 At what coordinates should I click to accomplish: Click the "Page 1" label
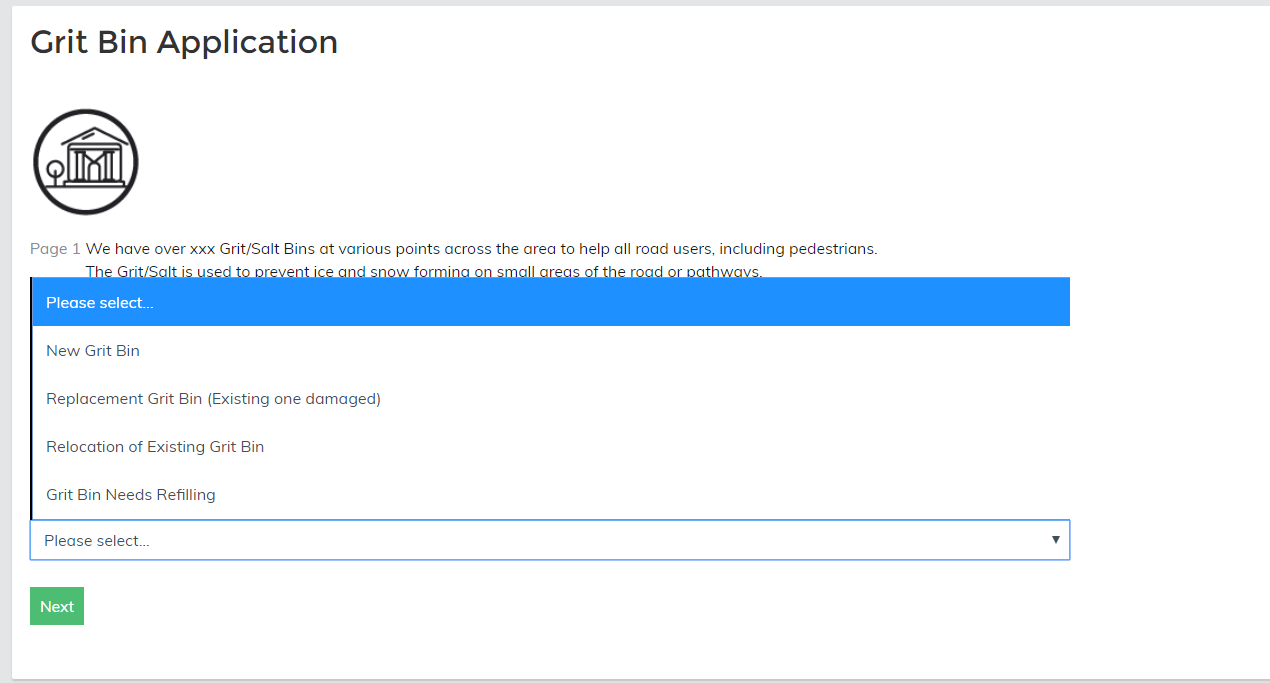(55, 249)
